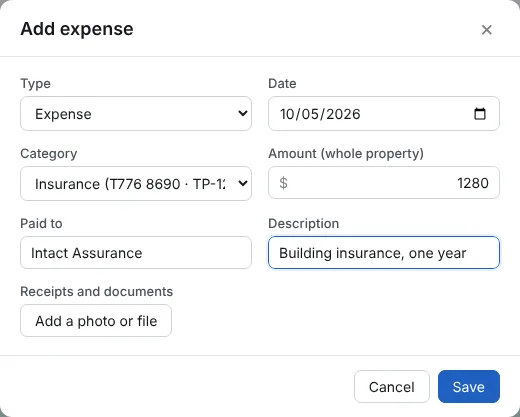Open the Type dropdown showing Expense

click(136, 114)
